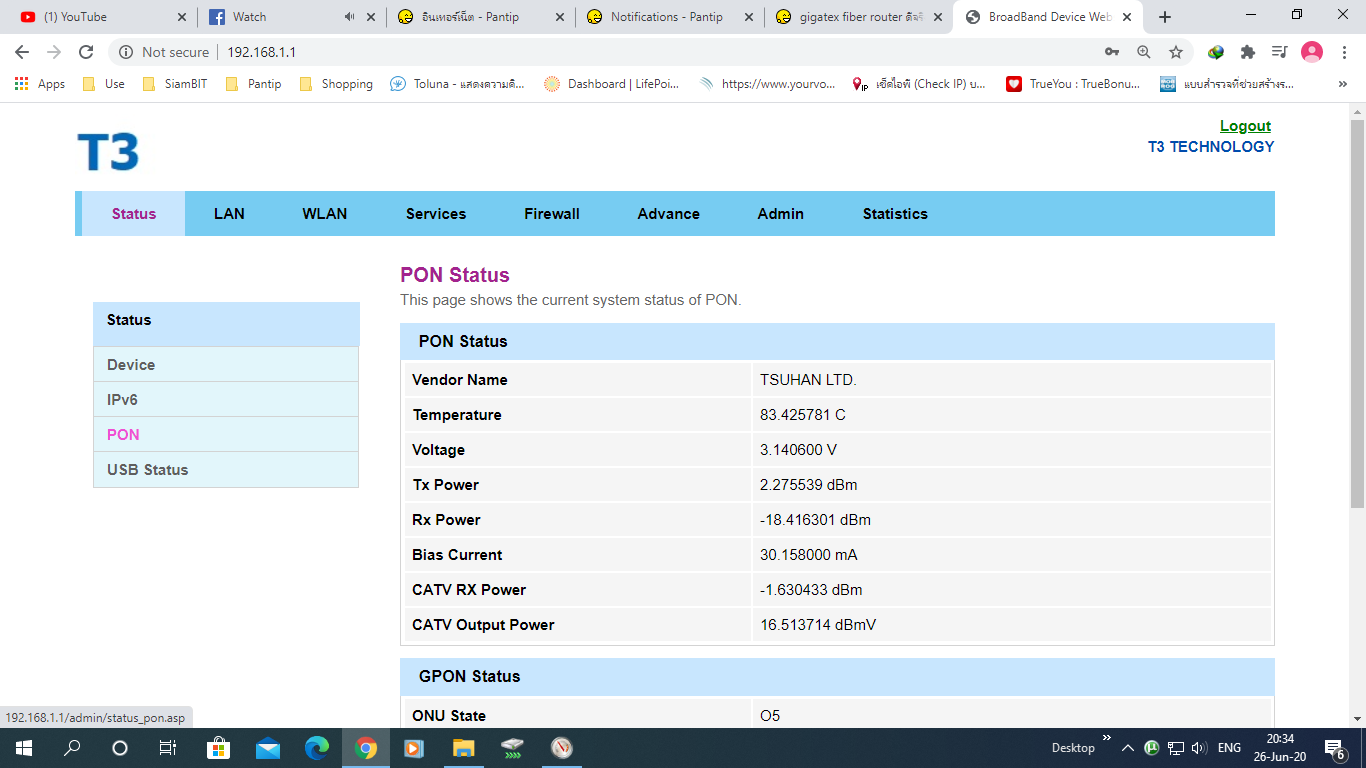Open the Firewall menu
The image size is (1366, 768).
[x=552, y=214]
